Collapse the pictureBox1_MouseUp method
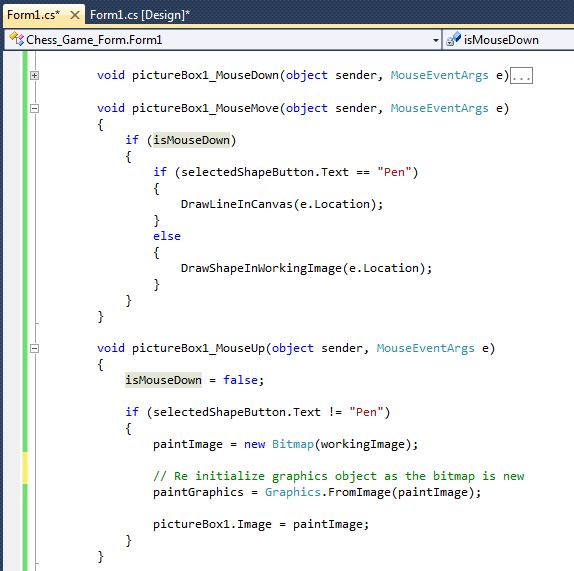 (x=34, y=348)
